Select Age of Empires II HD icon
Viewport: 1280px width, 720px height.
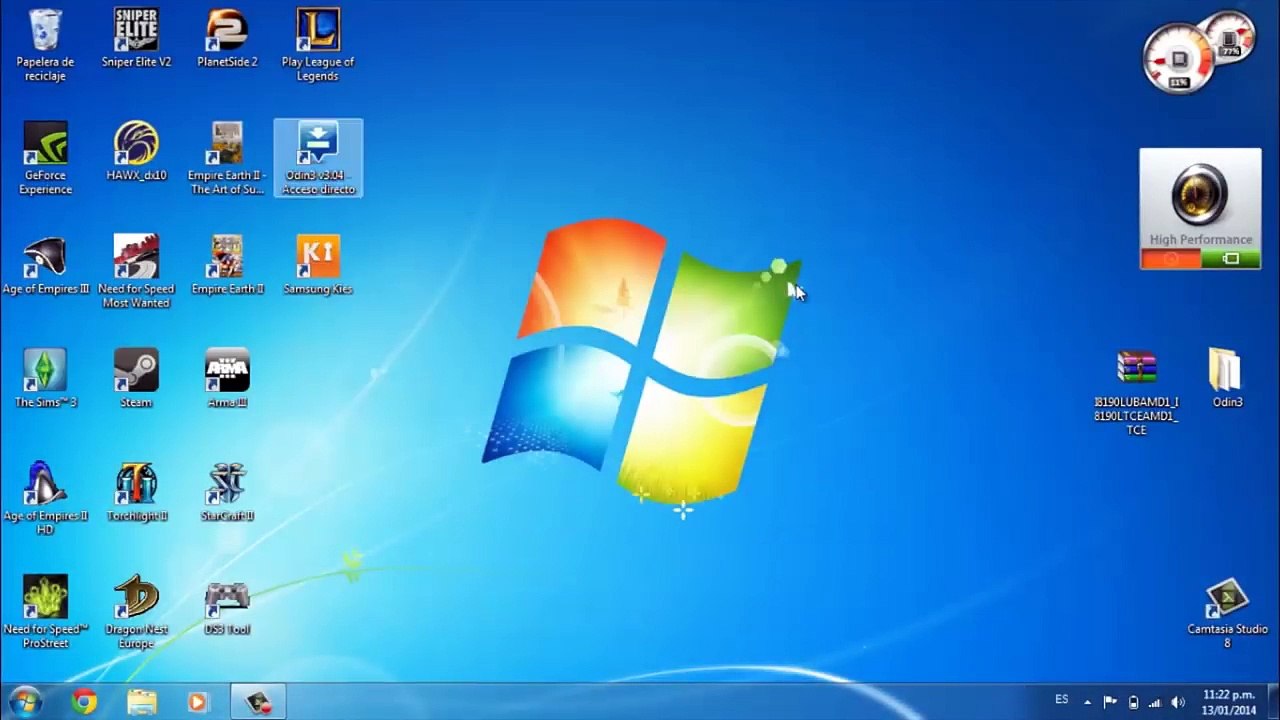pos(45,499)
